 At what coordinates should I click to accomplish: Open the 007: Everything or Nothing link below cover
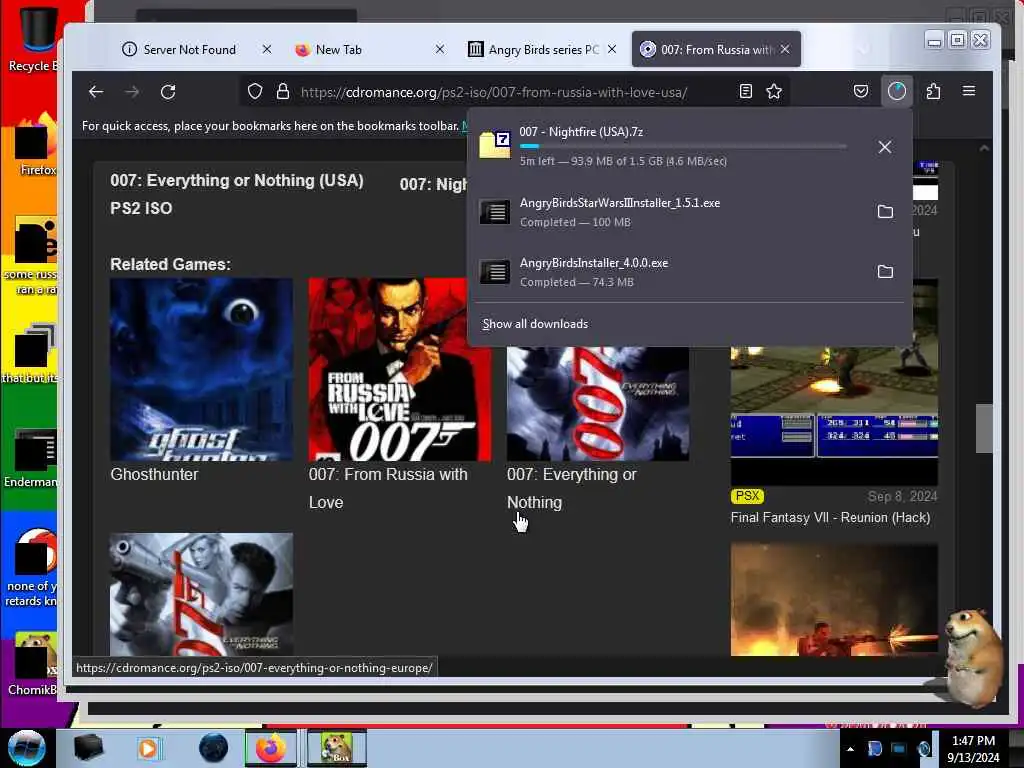tap(571, 488)
